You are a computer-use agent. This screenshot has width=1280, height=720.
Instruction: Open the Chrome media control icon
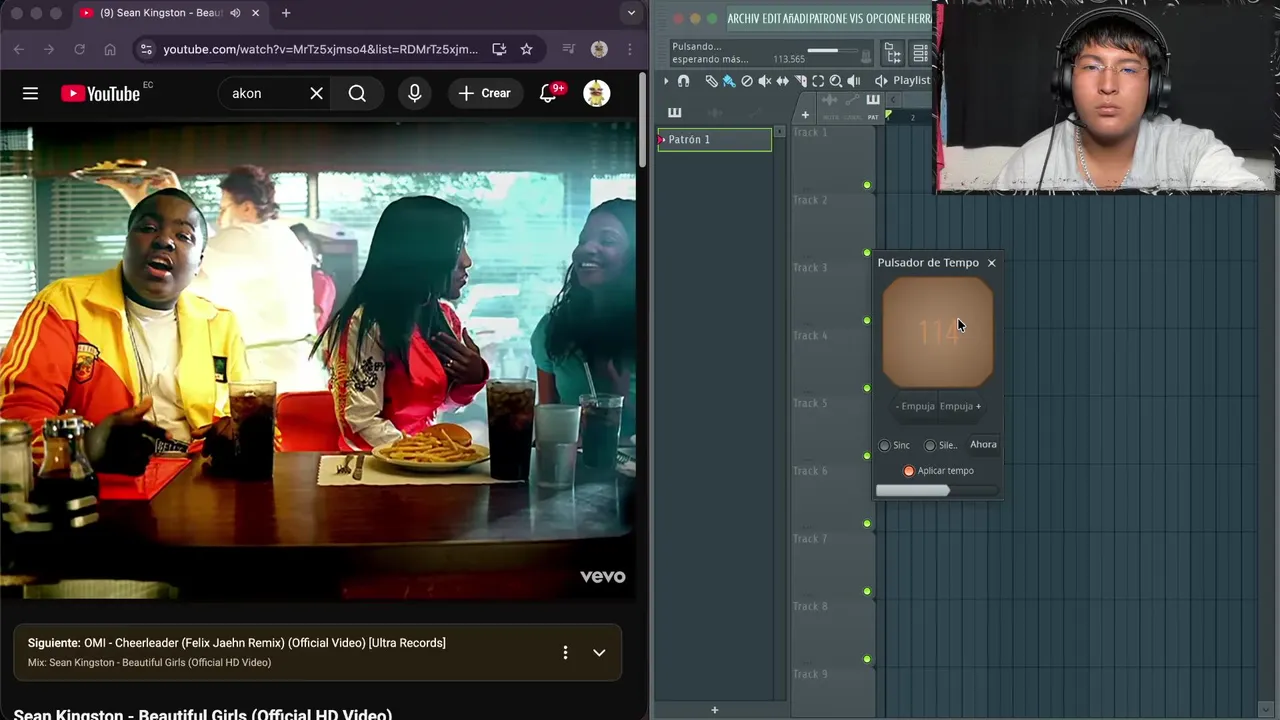coord(568,49)
